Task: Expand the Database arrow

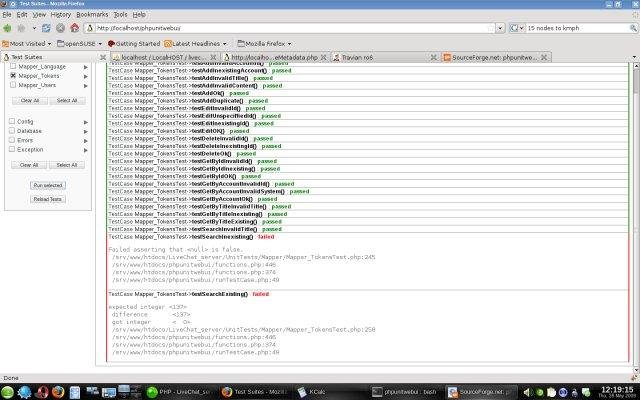Action: 86,131
